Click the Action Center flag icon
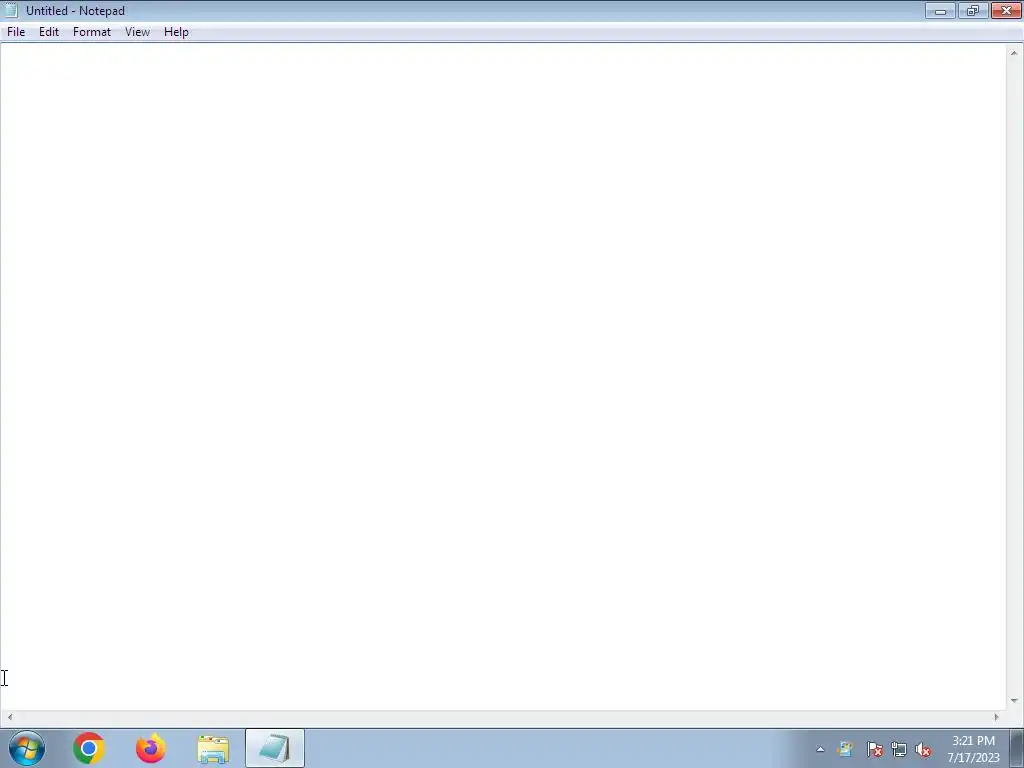 pos(874,750)
